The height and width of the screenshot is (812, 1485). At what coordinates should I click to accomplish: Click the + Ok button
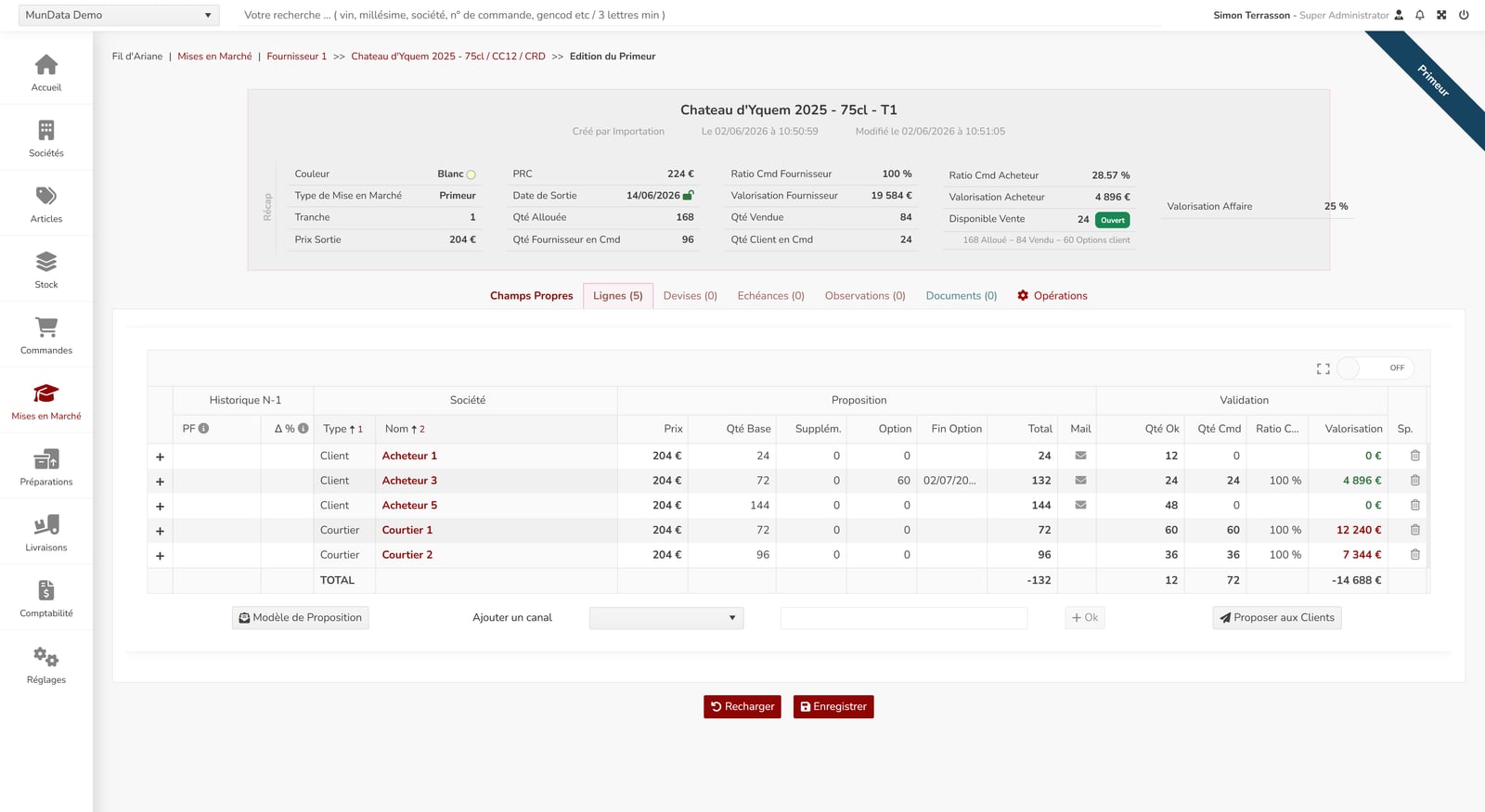pos(1085,618)
